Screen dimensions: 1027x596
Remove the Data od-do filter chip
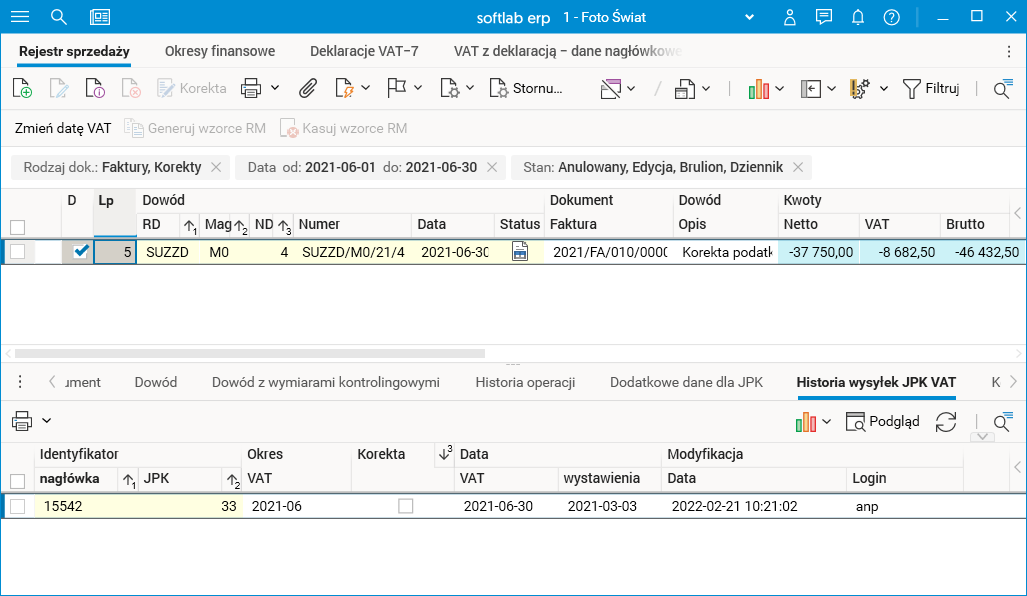[x=492, y=168]
